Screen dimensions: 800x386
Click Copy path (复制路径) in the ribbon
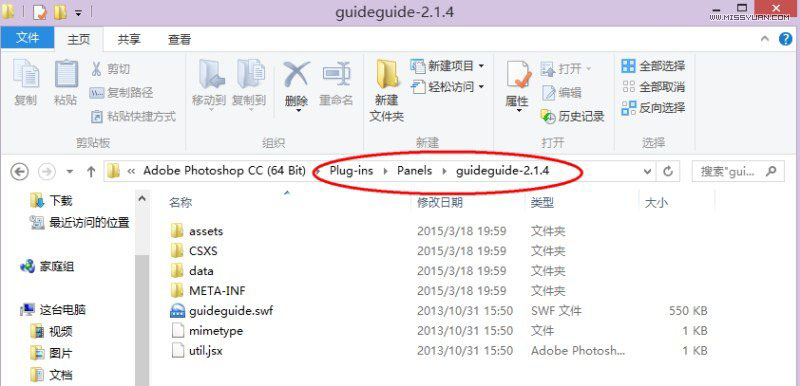[x=121, y=93]
